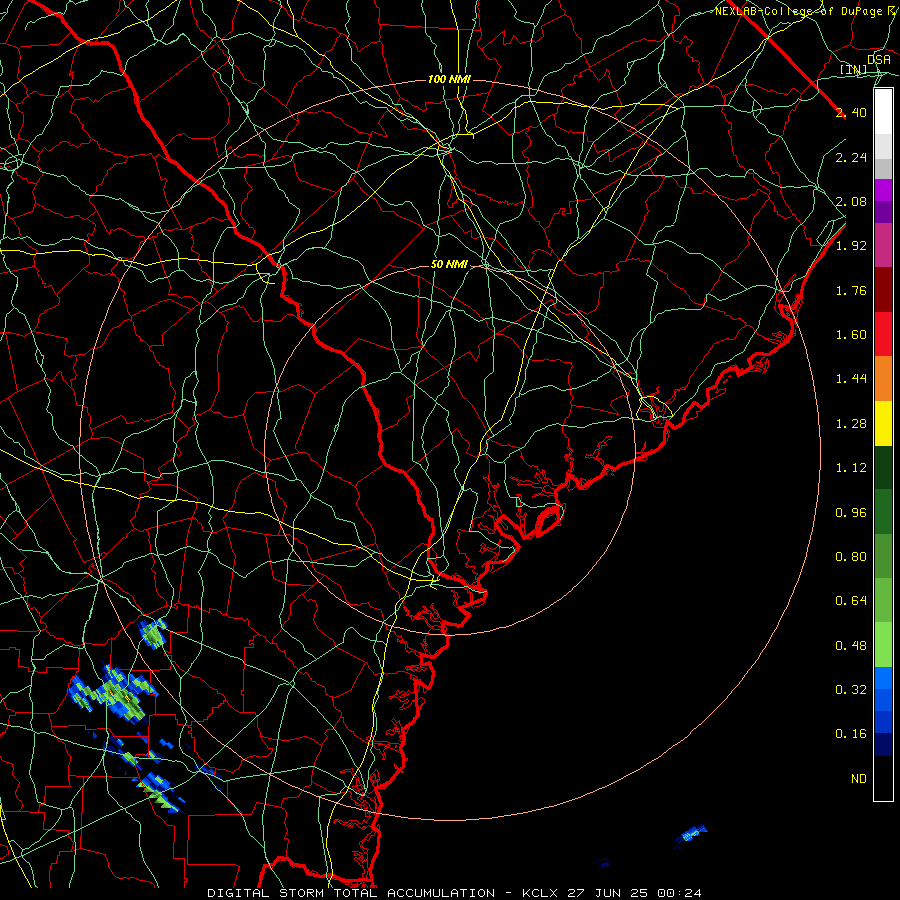
Task: Click the 1.92 legend value
Action: [851, 246]
